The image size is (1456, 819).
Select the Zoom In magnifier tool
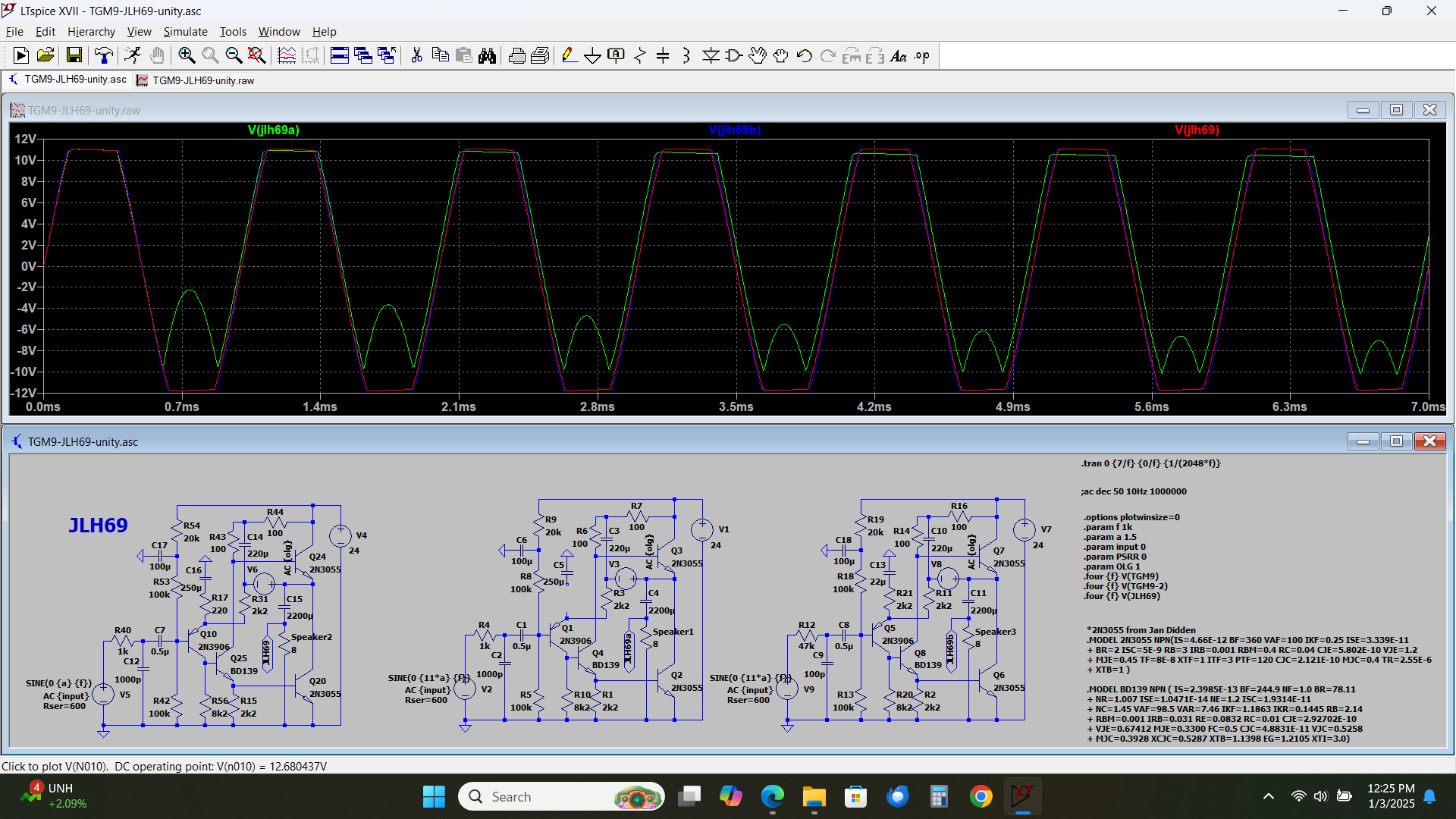click(x=187, y=55)
